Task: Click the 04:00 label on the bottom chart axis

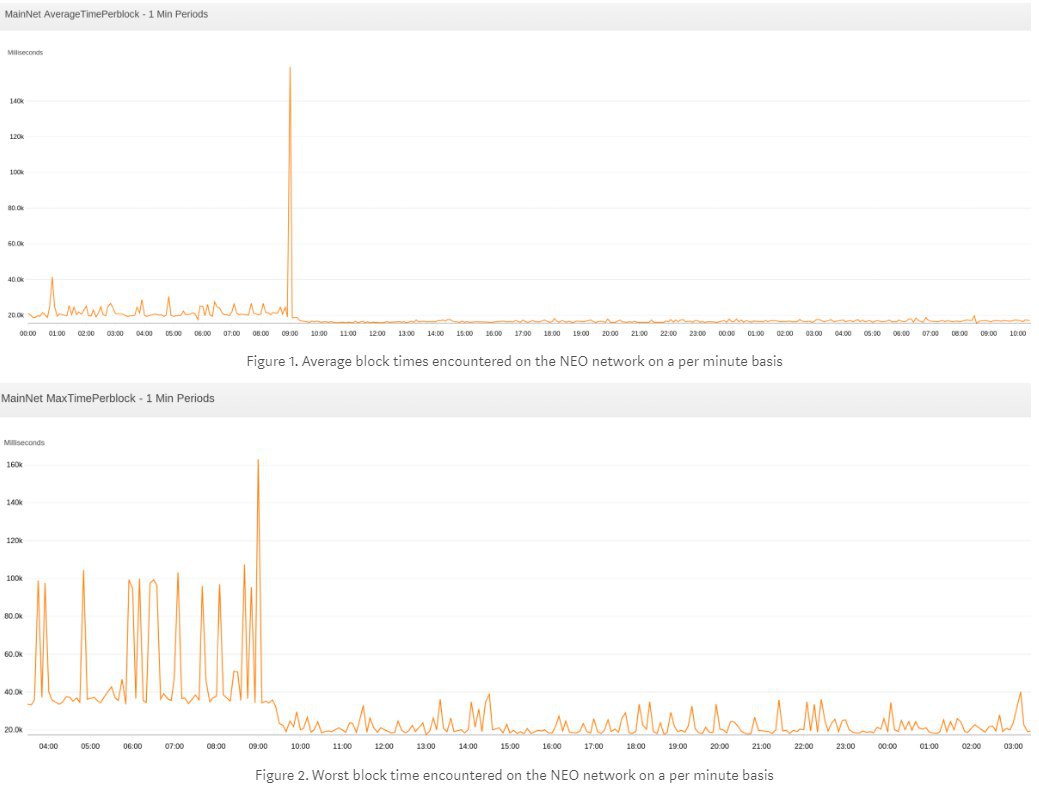Action: 48,746
